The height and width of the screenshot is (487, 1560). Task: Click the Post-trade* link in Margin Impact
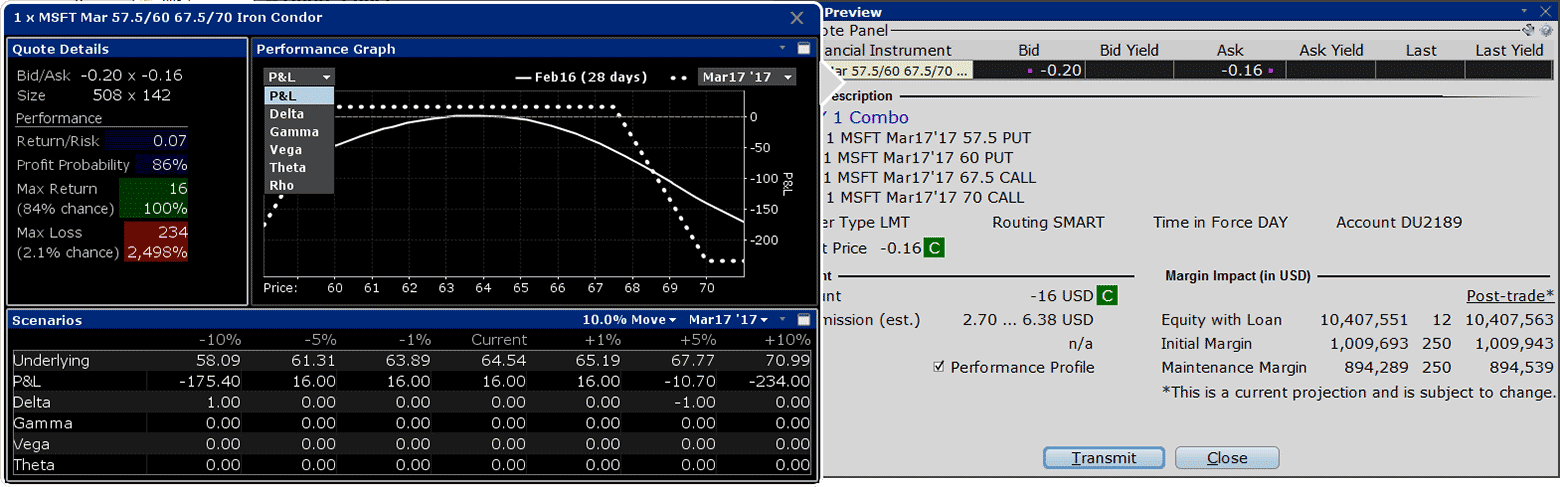point(1510,296)
